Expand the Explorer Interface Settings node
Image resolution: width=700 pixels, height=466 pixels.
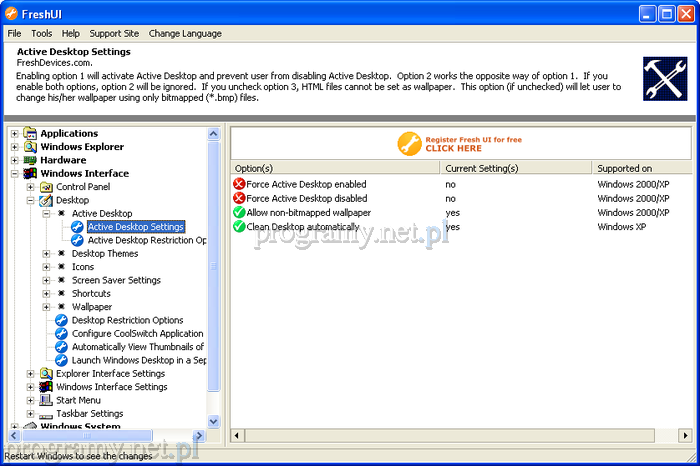click(31, 374)
